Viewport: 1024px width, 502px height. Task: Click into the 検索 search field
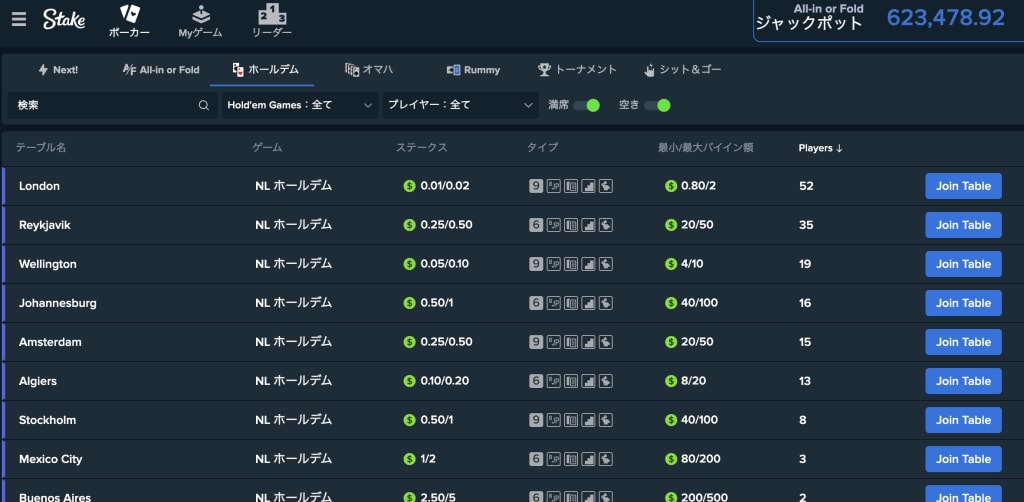(112, 105)
